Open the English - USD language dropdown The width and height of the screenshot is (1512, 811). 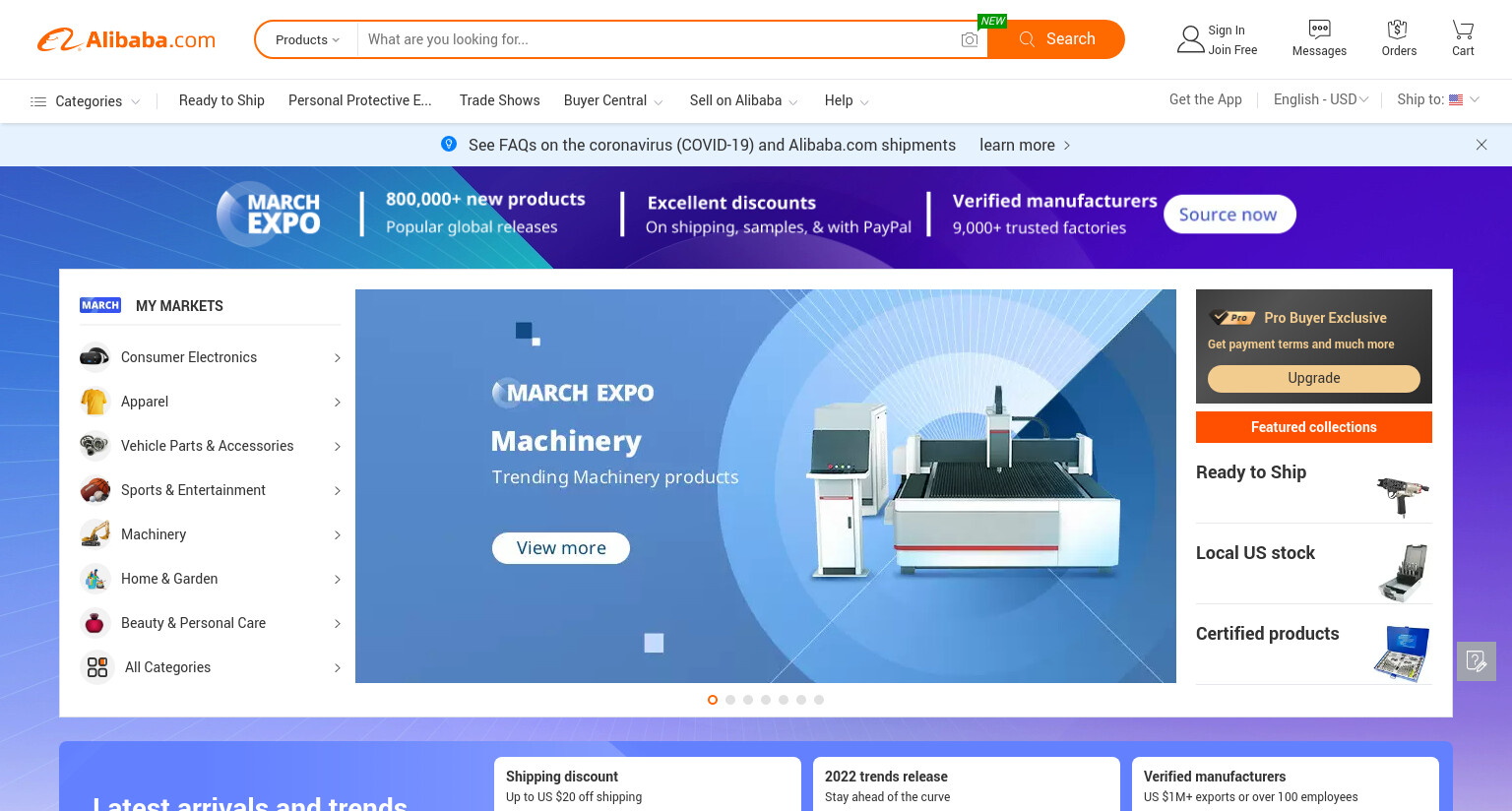[1321, 99]
